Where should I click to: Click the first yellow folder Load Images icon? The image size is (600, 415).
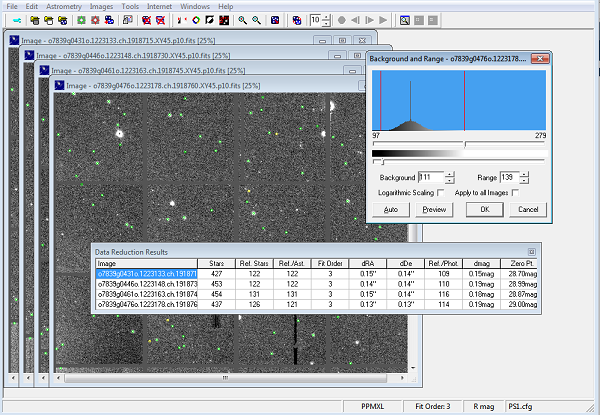35,21
